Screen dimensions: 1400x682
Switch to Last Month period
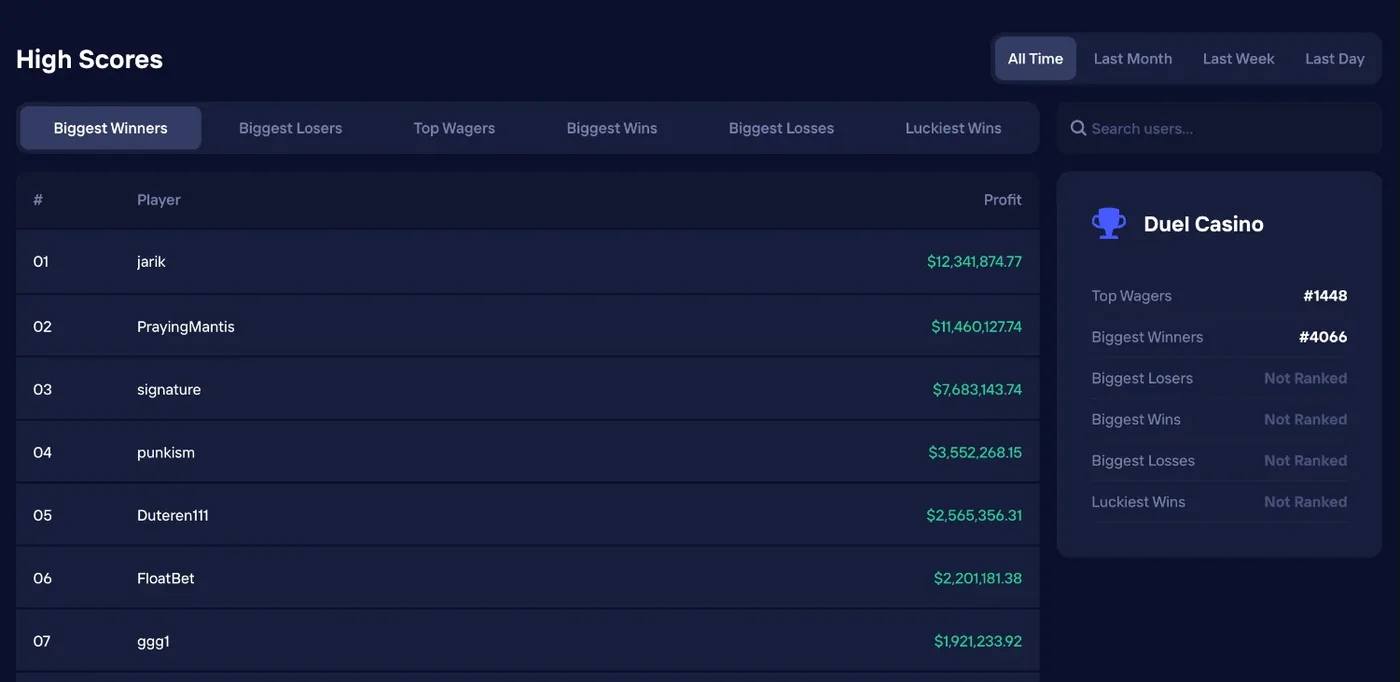click(1133, 59)
